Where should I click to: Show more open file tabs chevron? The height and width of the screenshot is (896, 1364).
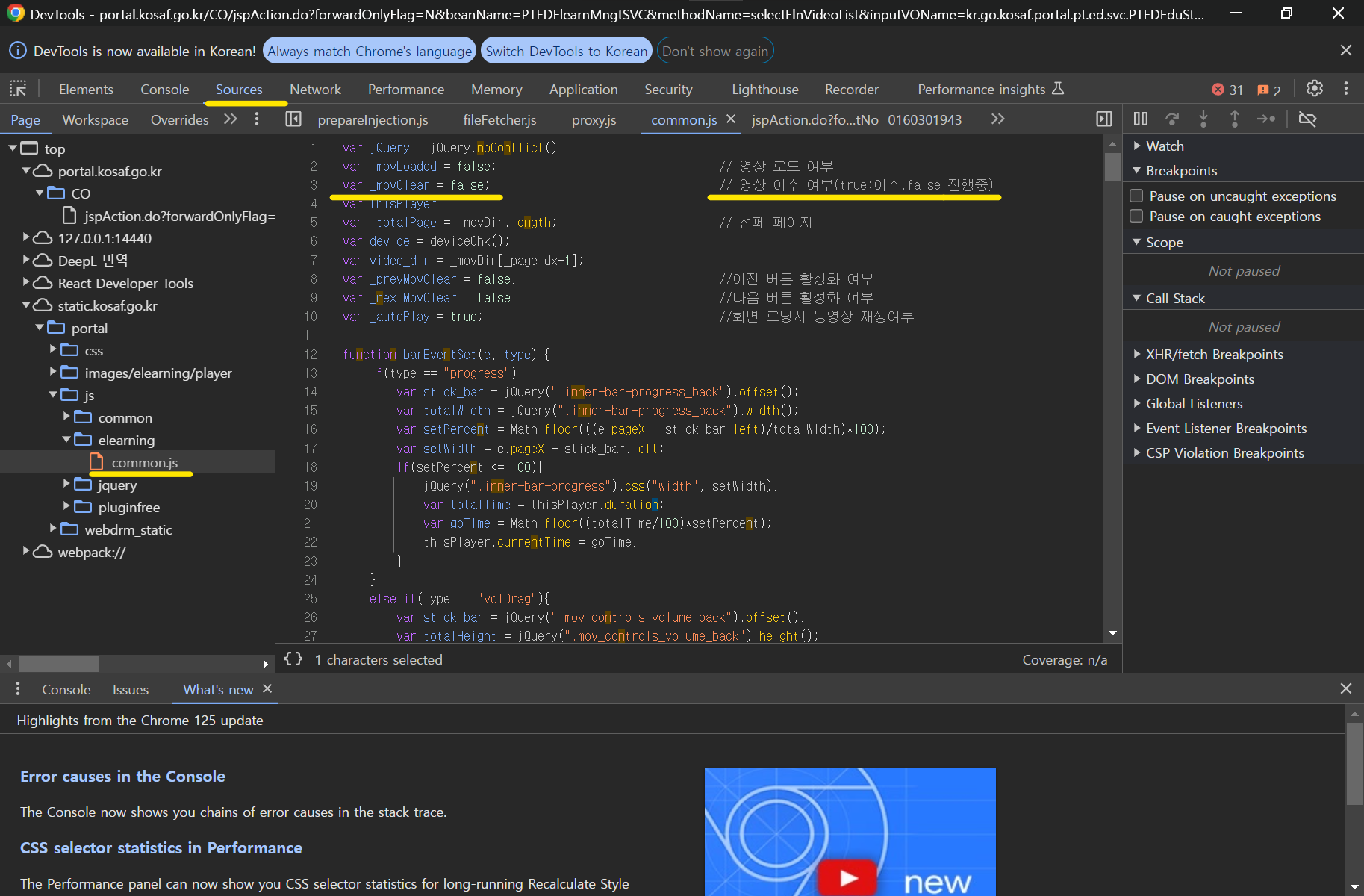tap(997, 119)
